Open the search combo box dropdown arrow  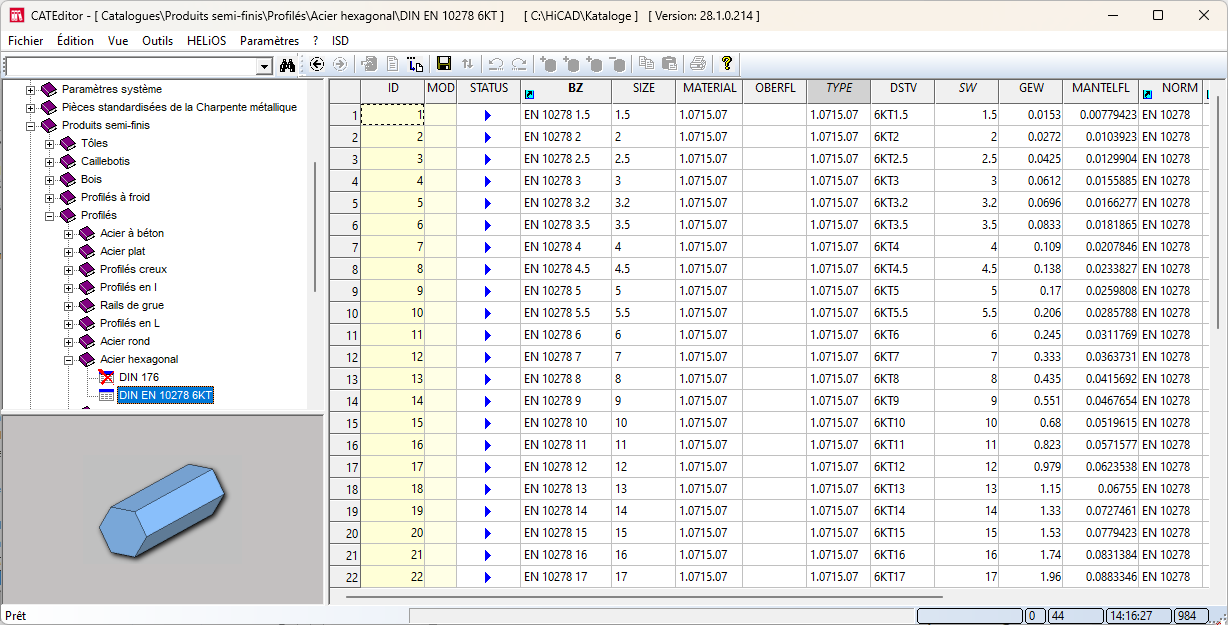(264, 66)
